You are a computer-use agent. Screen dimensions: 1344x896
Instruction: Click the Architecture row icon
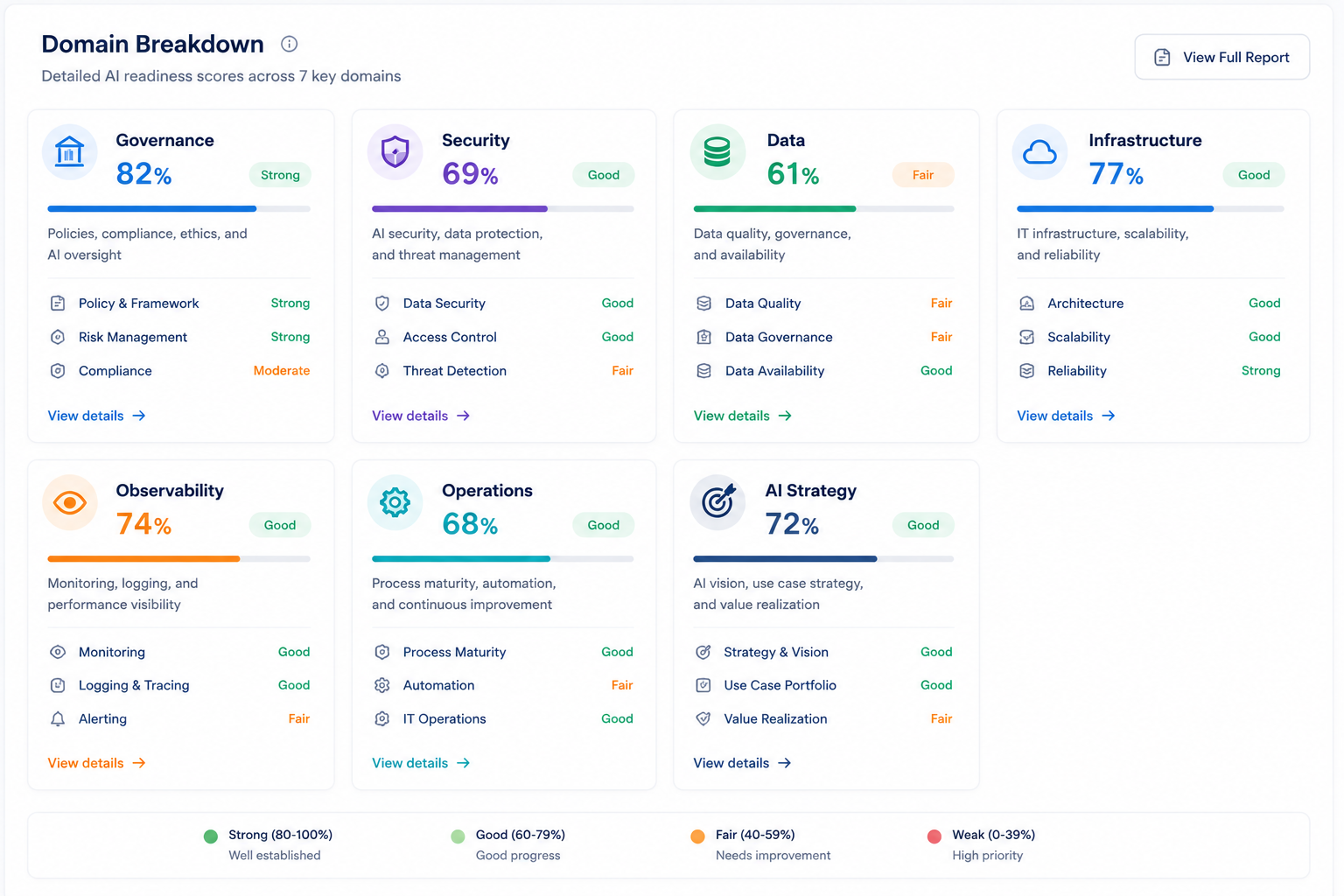(x=1027, y=304)
